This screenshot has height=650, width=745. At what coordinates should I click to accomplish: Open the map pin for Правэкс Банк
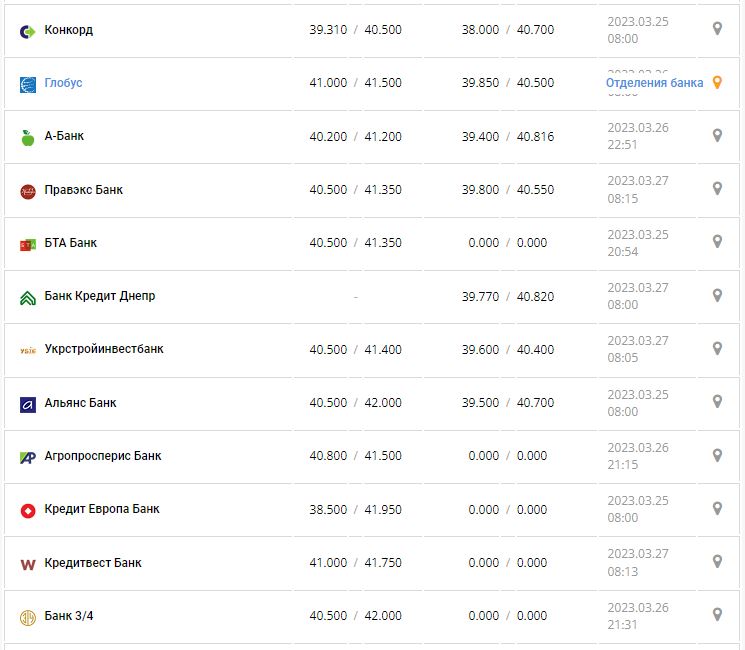point(717,188)
